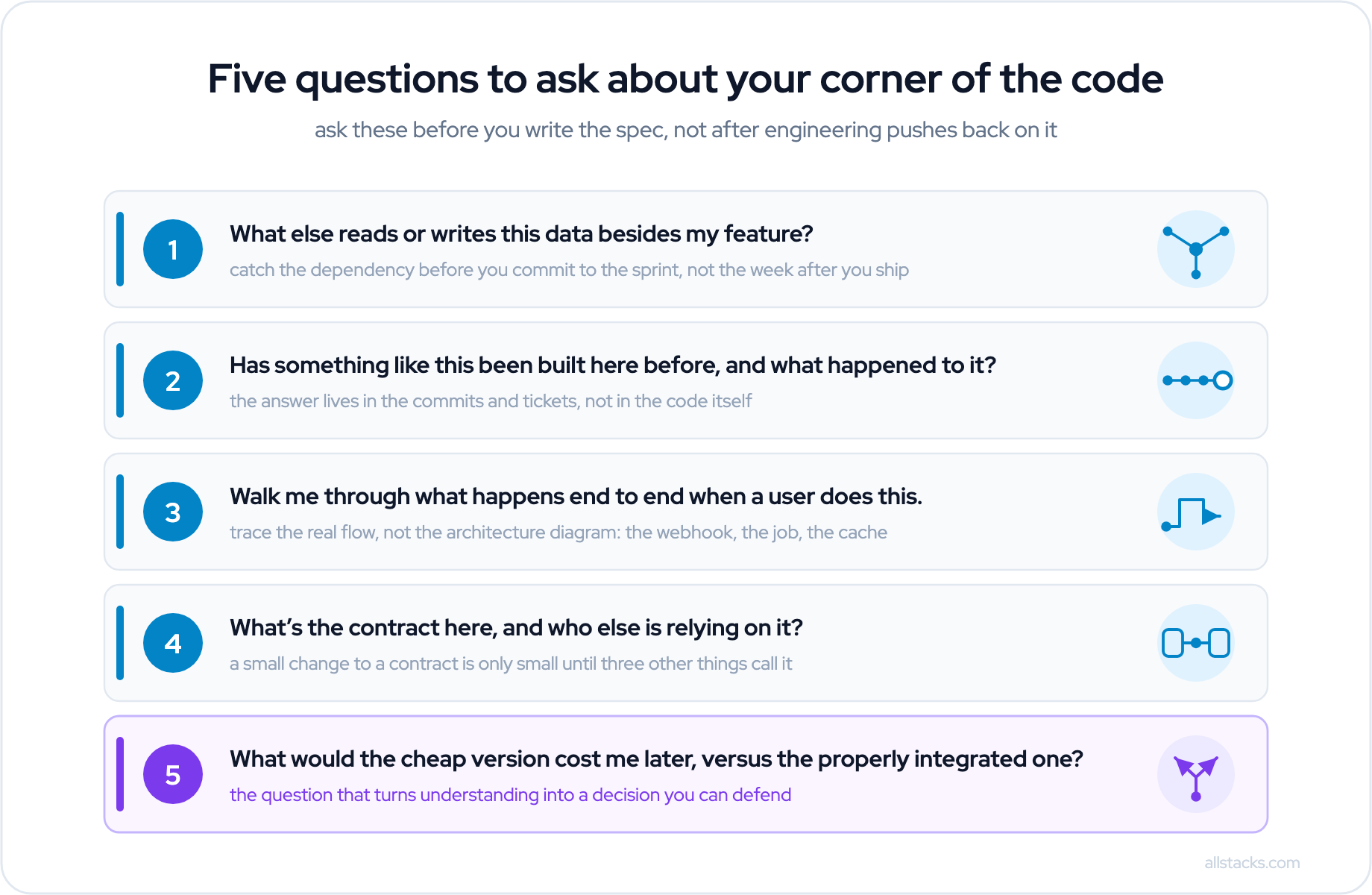The height and width of the screenshot is (895, 1372).
Task: Click the blue number 3 circle
Action: pos(173,512)
